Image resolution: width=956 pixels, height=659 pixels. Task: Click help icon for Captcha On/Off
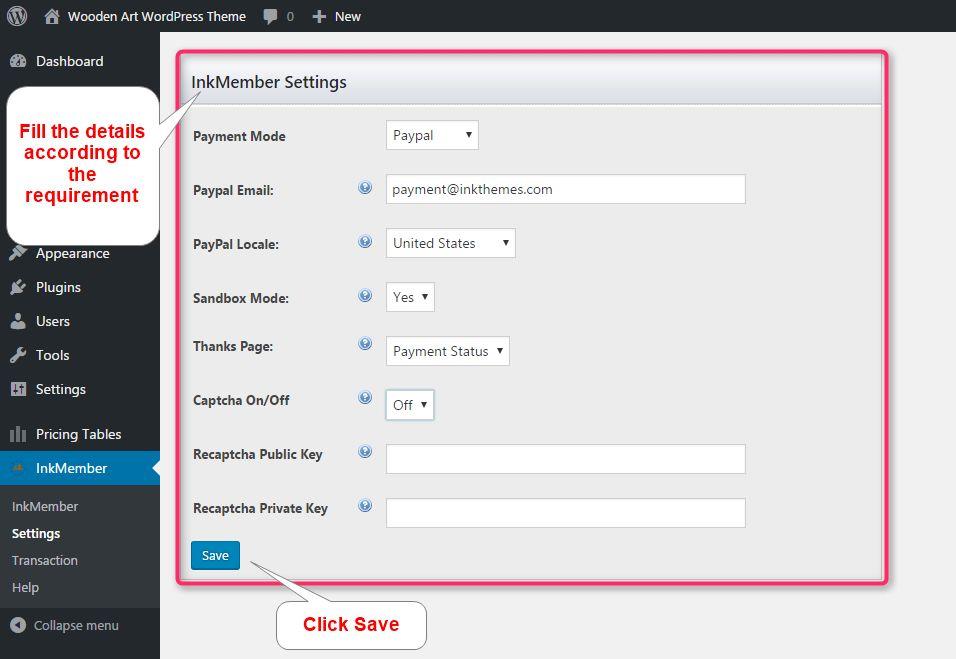pyautogui.click(x=365, y=397)
